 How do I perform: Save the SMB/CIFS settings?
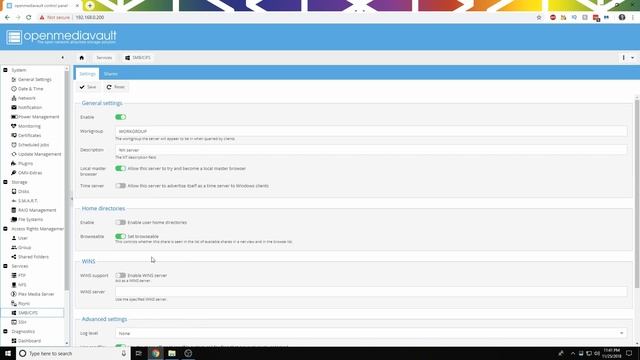pyautogui.click(x=88, y=87)
